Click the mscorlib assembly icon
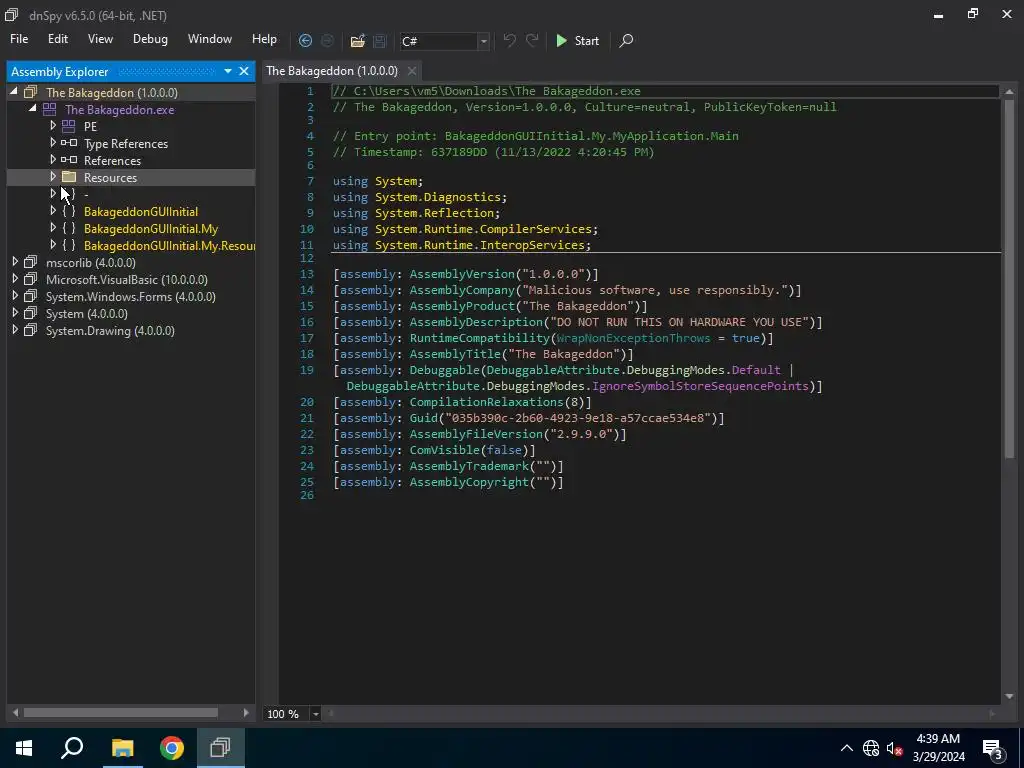This screenshot has width=1024, height=768. pos(30,262)
